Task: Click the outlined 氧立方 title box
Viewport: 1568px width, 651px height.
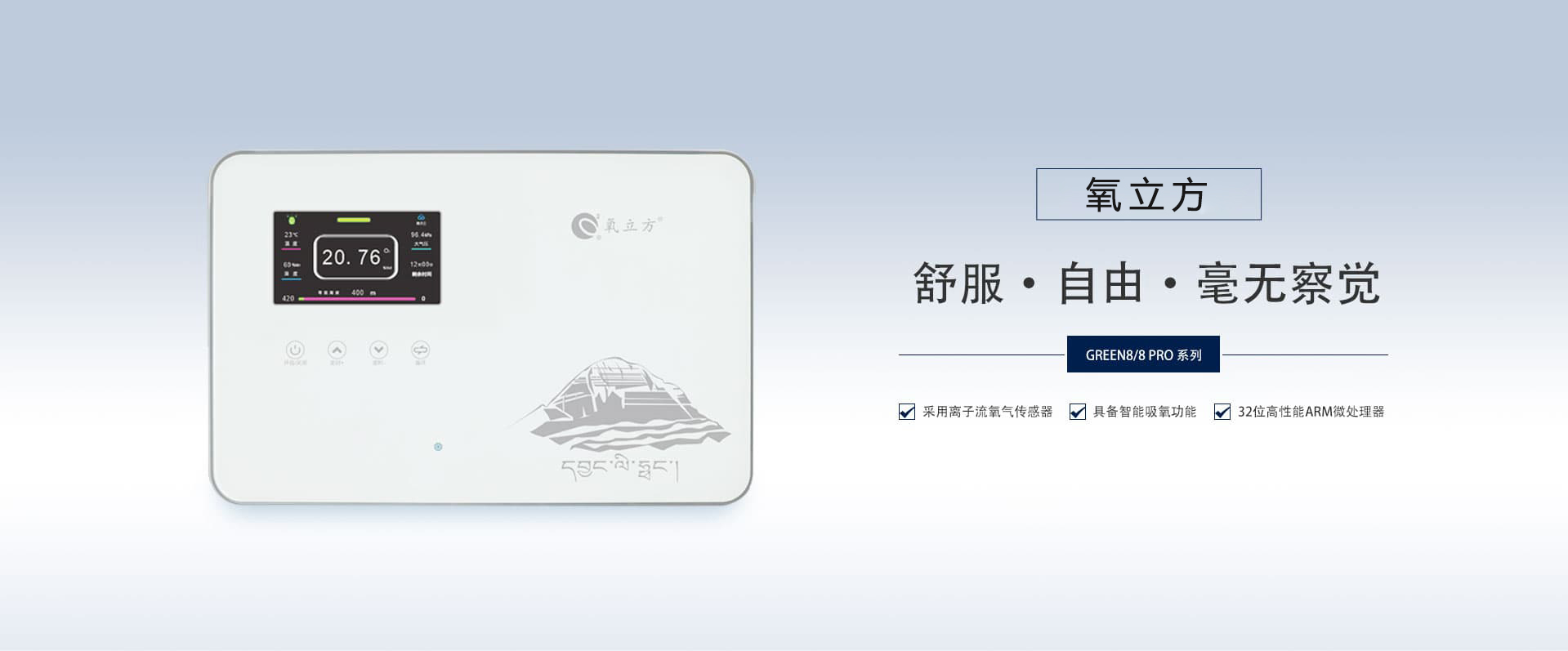Action: point(1148,194)
